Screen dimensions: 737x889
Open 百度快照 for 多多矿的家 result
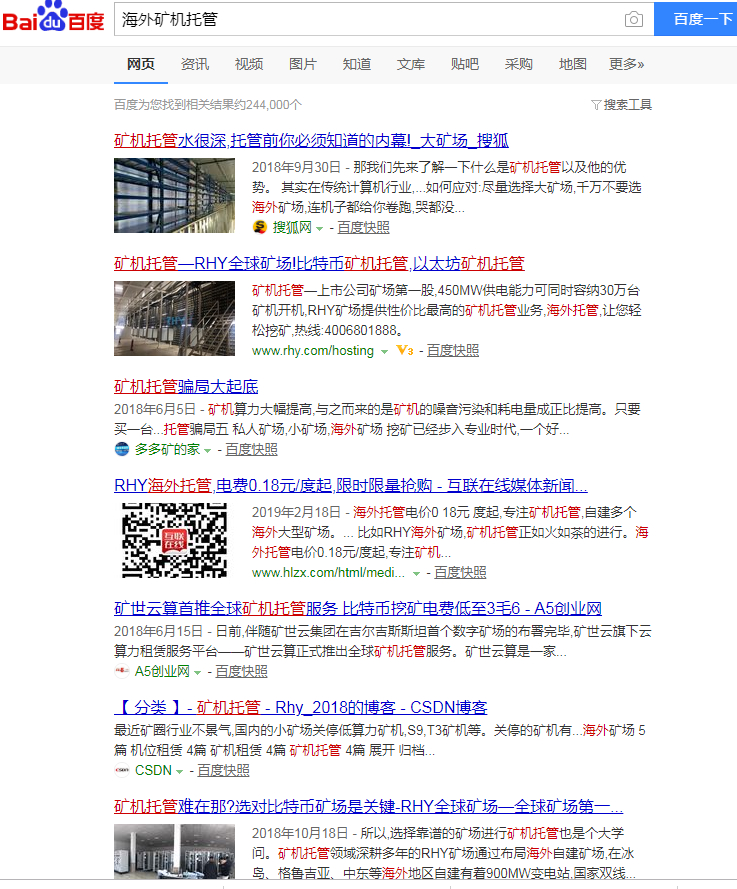click(x=252, y=450)
